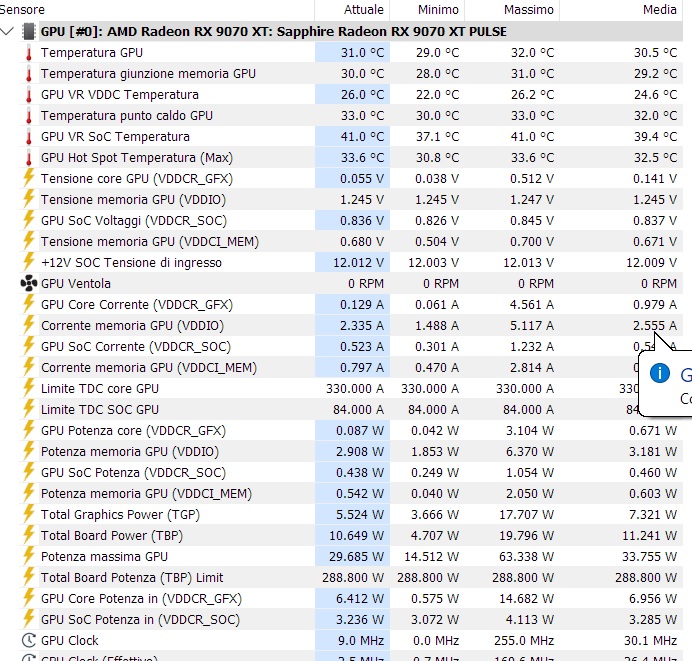Click thermometer icon for Temperatura punto caldo GPU

pyautogui.click(x=29, y=116)
